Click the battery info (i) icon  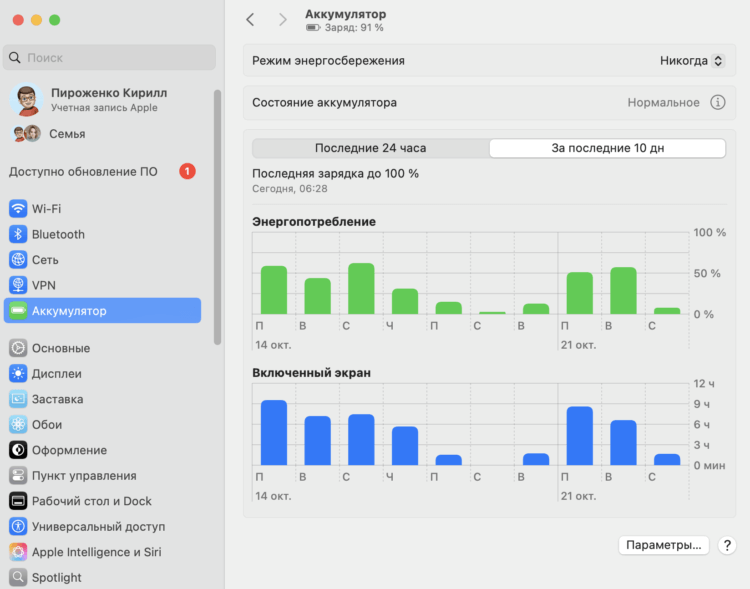tap(717, 102)
